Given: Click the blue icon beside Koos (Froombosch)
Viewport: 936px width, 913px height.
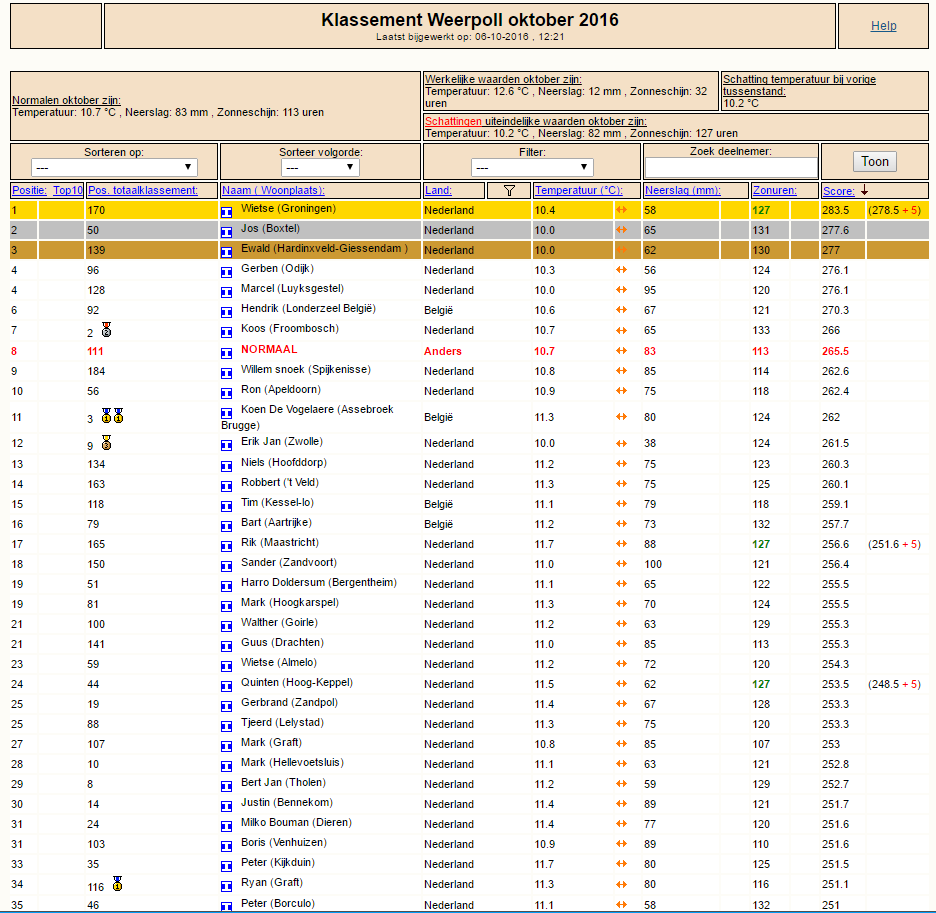Looking at the screenshot, I should [x=226, y=332].
